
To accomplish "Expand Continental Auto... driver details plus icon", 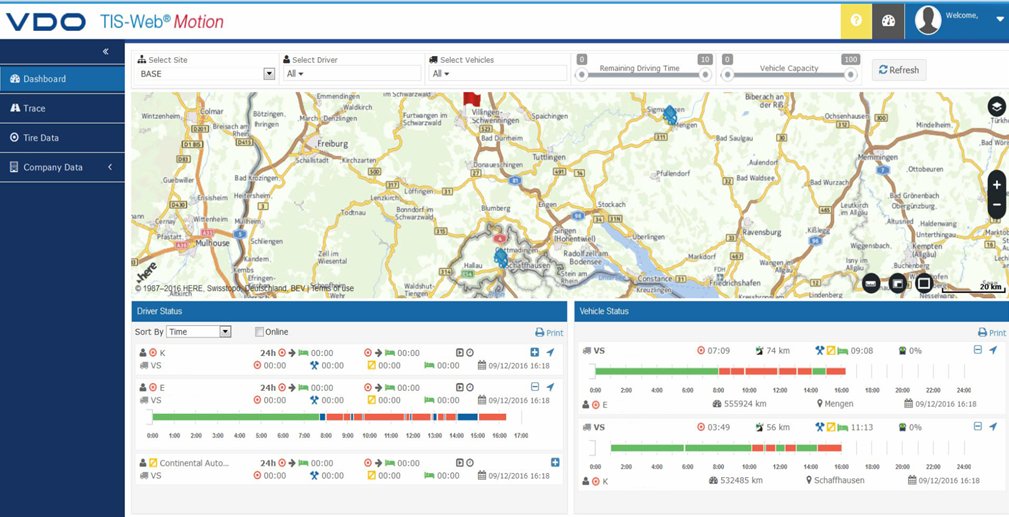I will coord(555,462).
